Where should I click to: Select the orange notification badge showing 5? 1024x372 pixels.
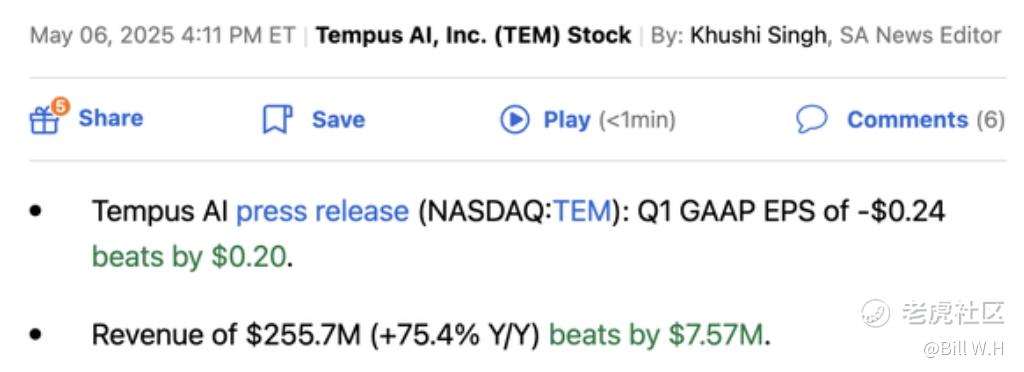tap(60, 106)
